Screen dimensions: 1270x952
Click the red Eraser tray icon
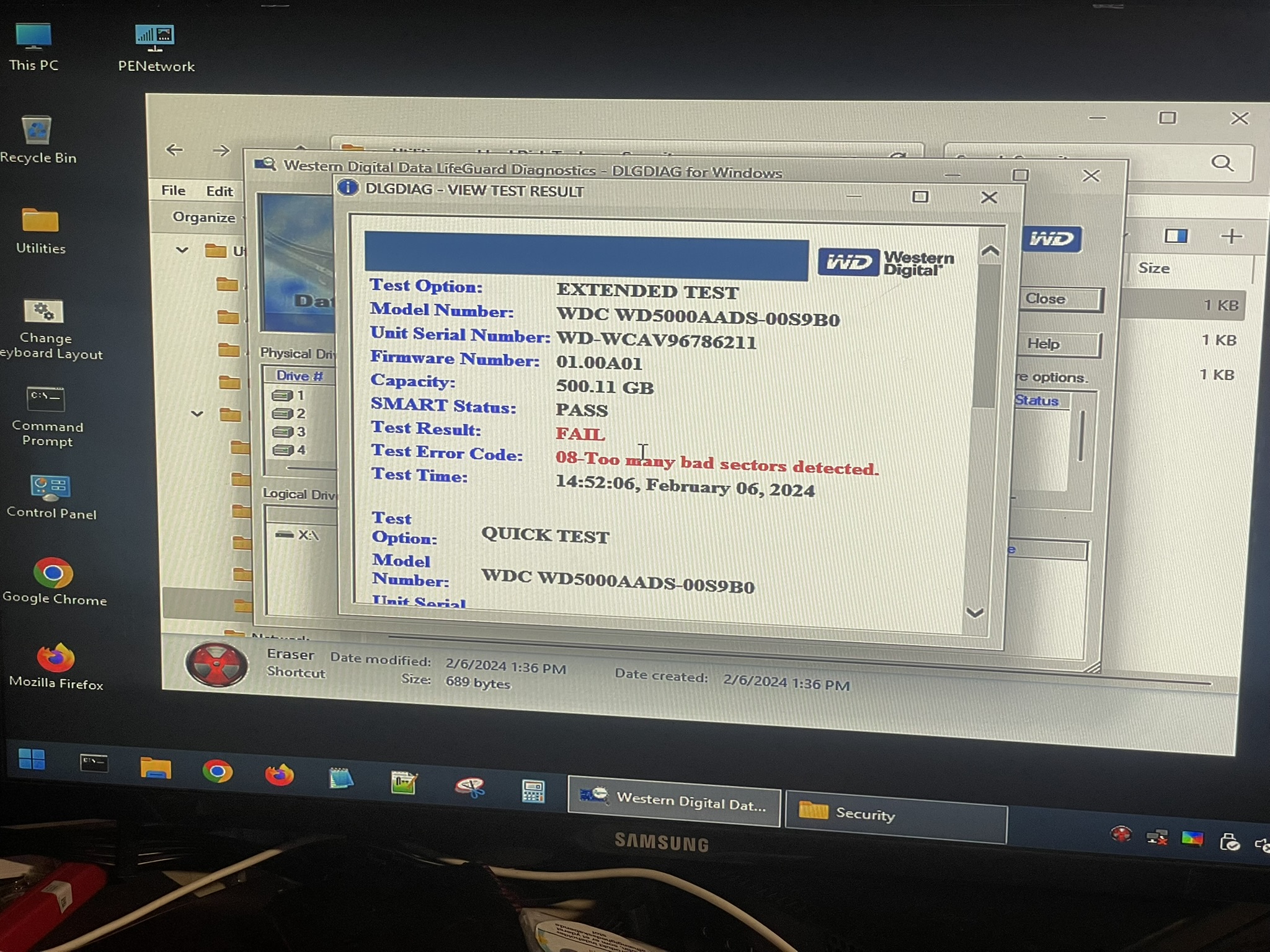coord(1121,834)
